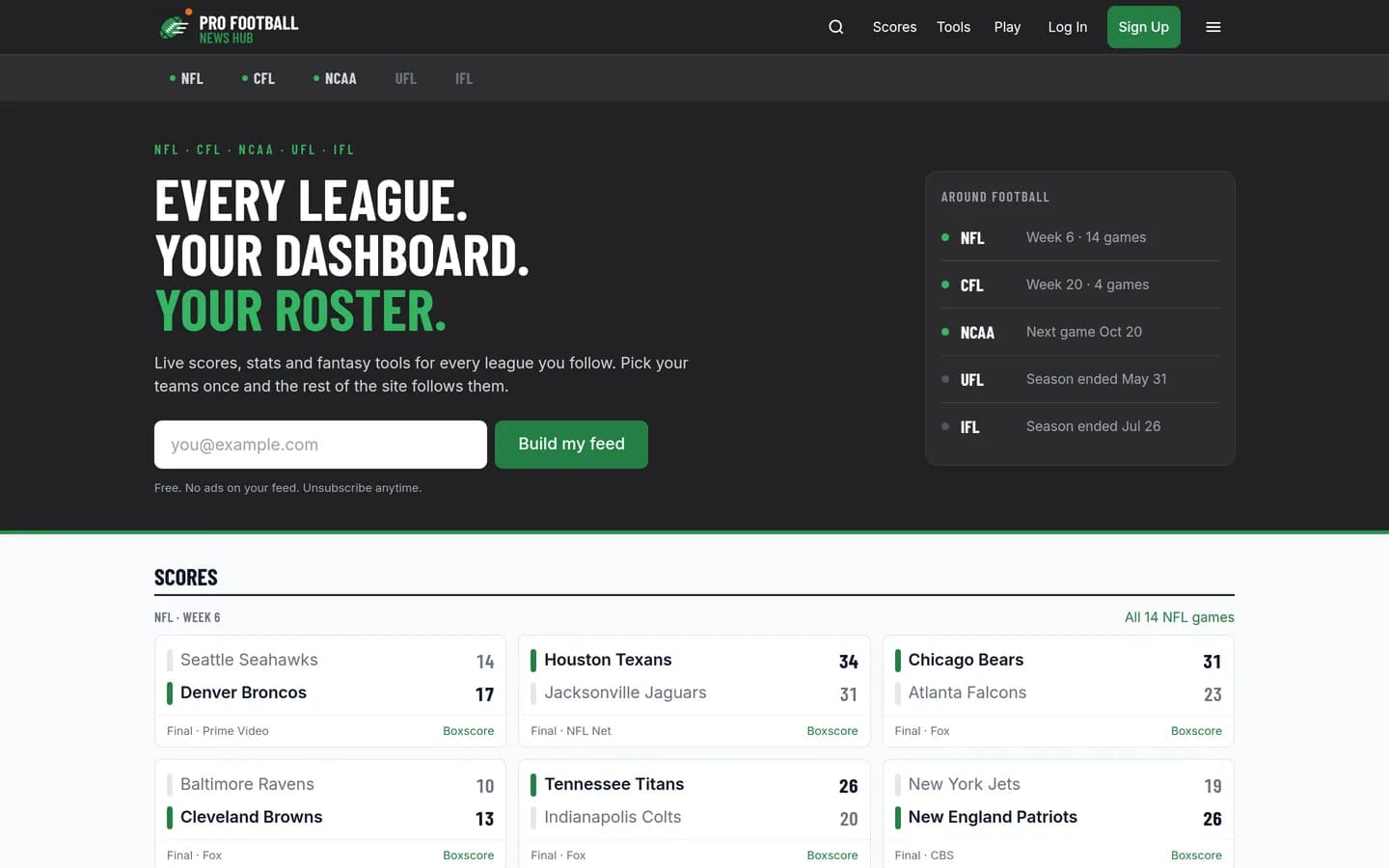Click the Atlanta Falcons team name
Screen dimensions: 1389x868
click(x=967, y=692)
